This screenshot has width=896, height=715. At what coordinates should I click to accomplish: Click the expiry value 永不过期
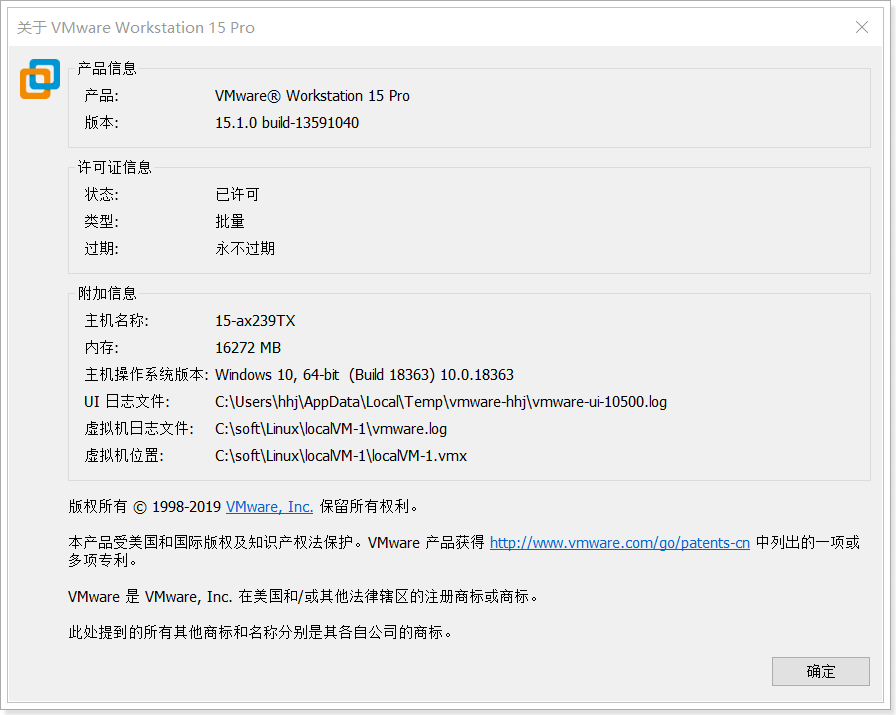tap(245, 249)
